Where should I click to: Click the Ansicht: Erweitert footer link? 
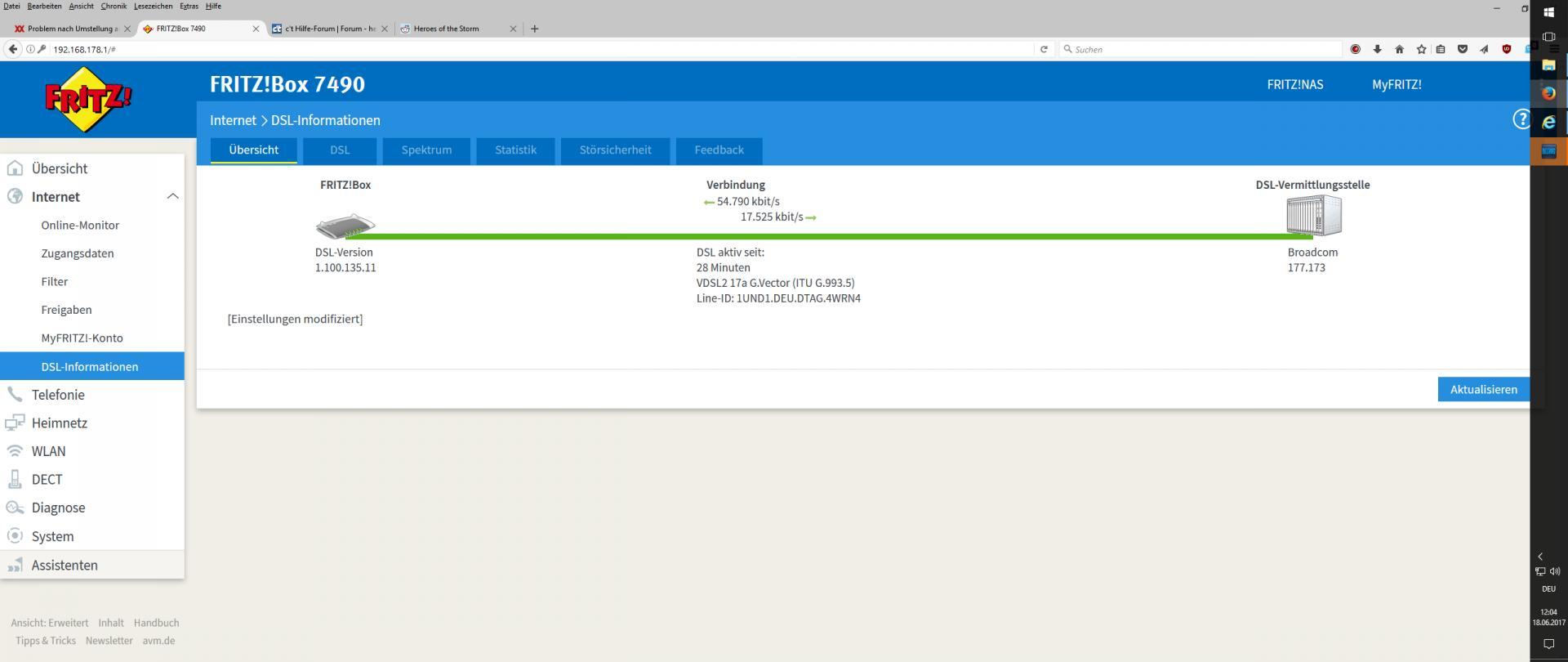(50, 623)
